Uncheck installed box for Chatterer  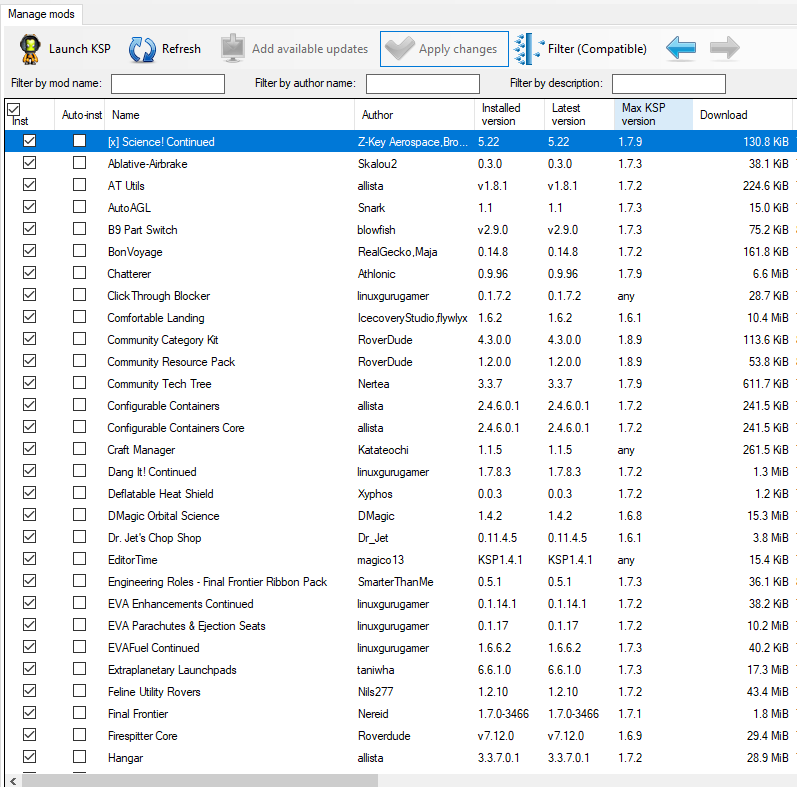tap(29, 273)
